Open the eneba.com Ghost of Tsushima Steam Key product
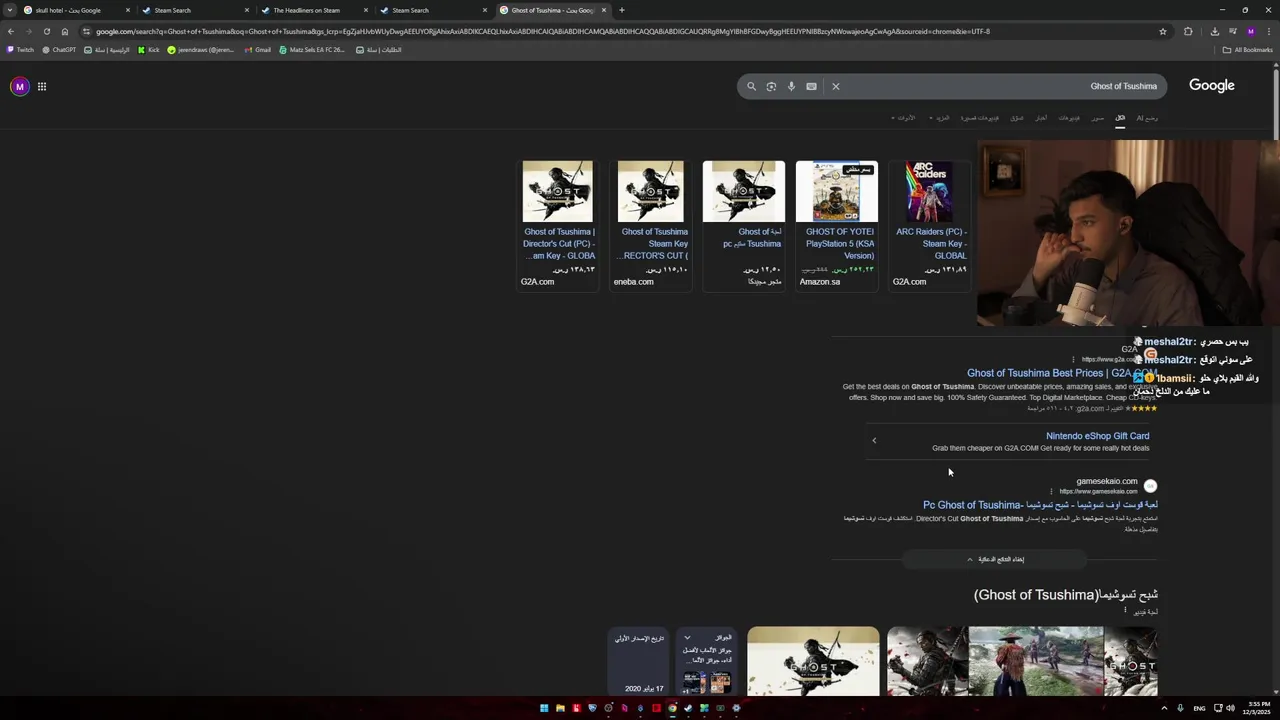1280x720 pixels. 651,225
